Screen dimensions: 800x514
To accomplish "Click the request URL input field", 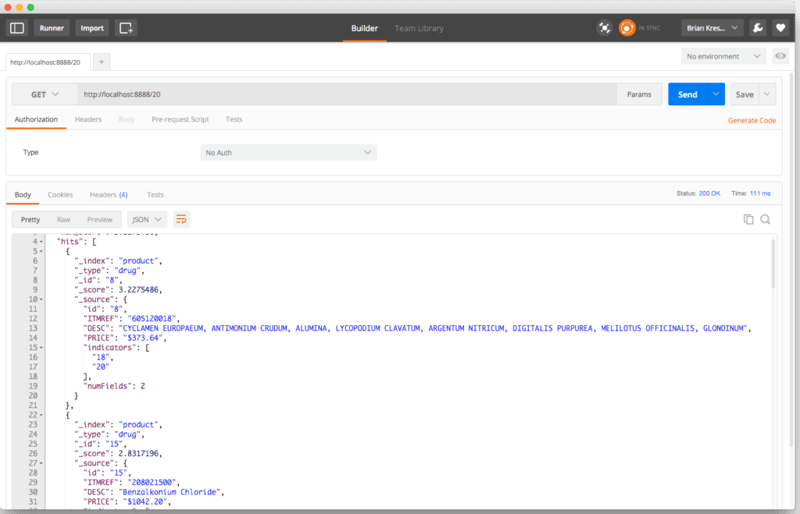I will (x=345, y=94).
